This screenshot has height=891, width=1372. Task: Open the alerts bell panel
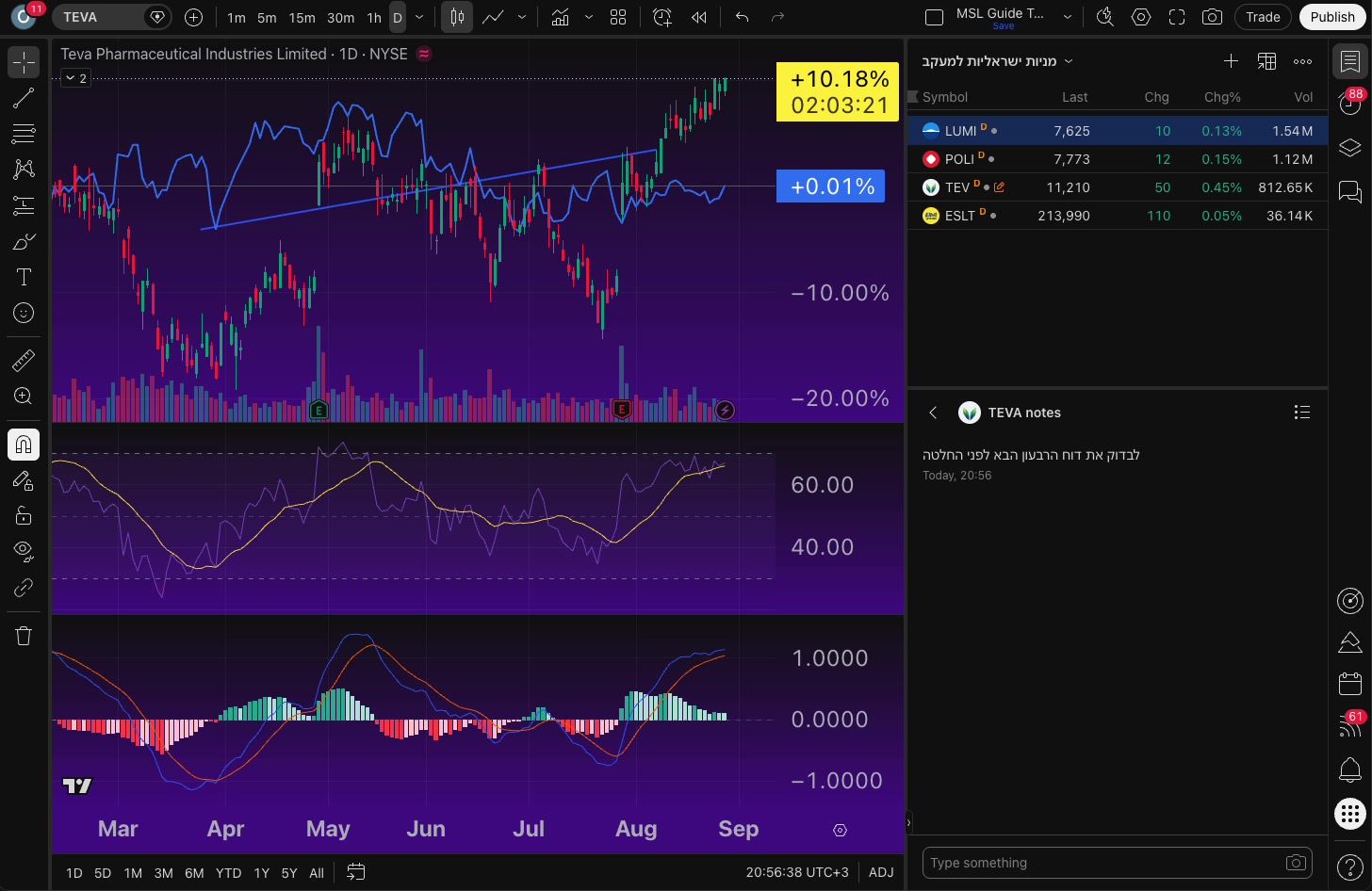[x=1350, y=769]
